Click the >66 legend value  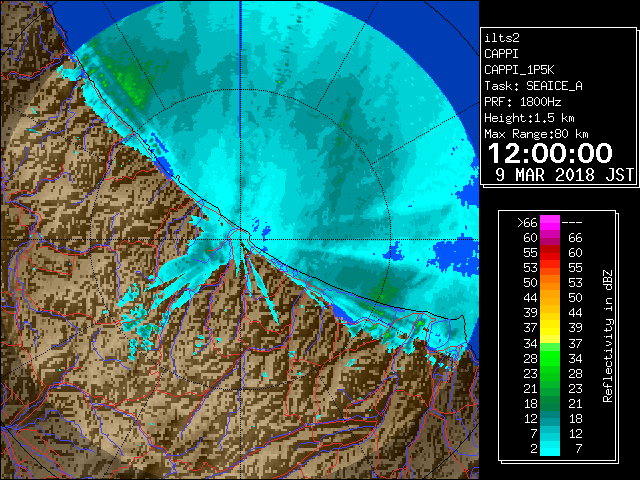pyautogui.click(x=527, y=223)
